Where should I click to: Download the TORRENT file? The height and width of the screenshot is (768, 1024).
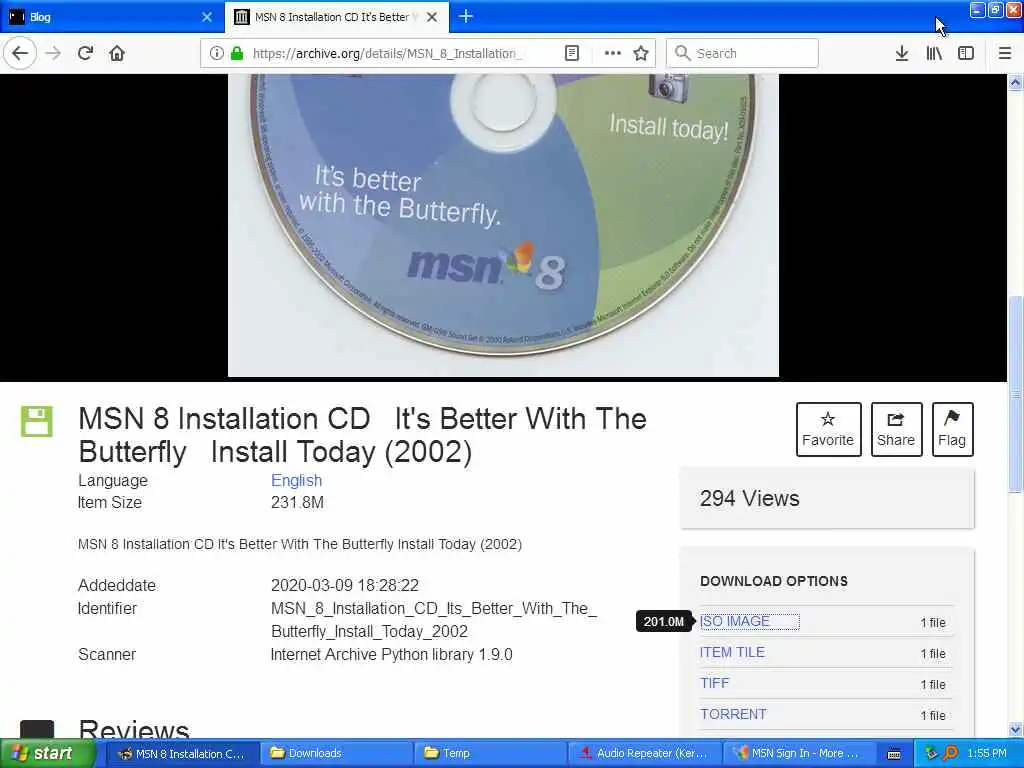(733, 714)
